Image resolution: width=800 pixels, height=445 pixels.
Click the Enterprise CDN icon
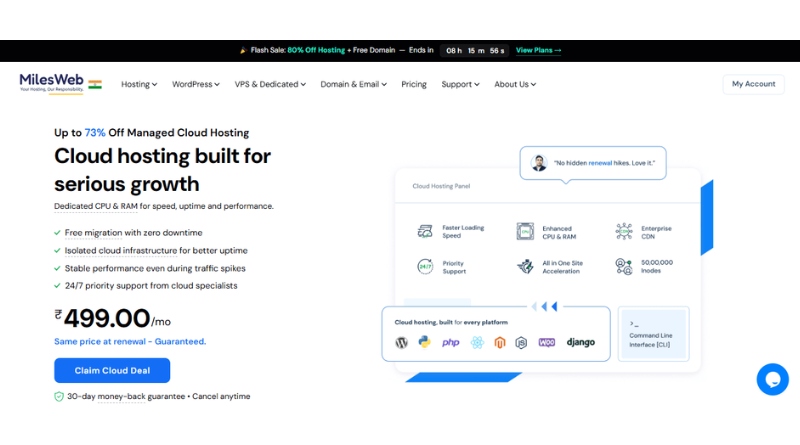(624, 231)
